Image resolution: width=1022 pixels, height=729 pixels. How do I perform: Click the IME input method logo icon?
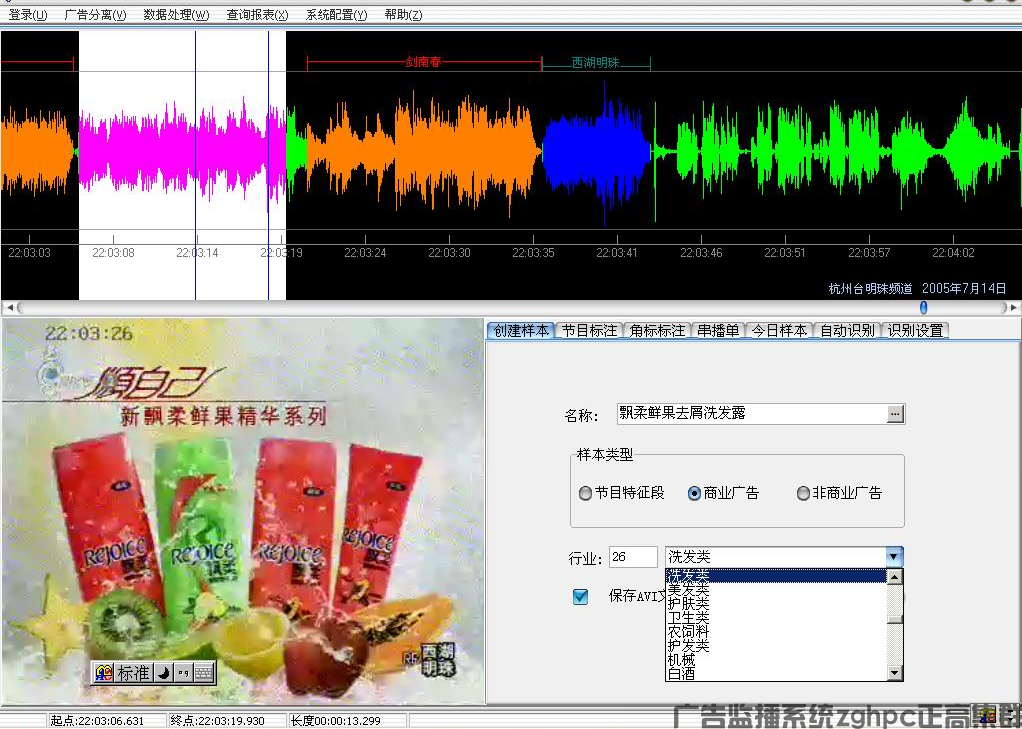coord(104,672)
